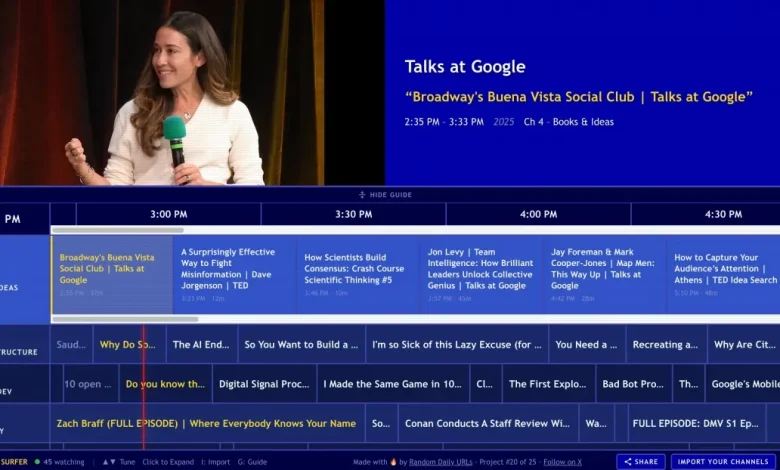Click the red current-time line marker
The width and height of the screenshot is (780, 470).
pyautogui.click(x=144, y=387)
